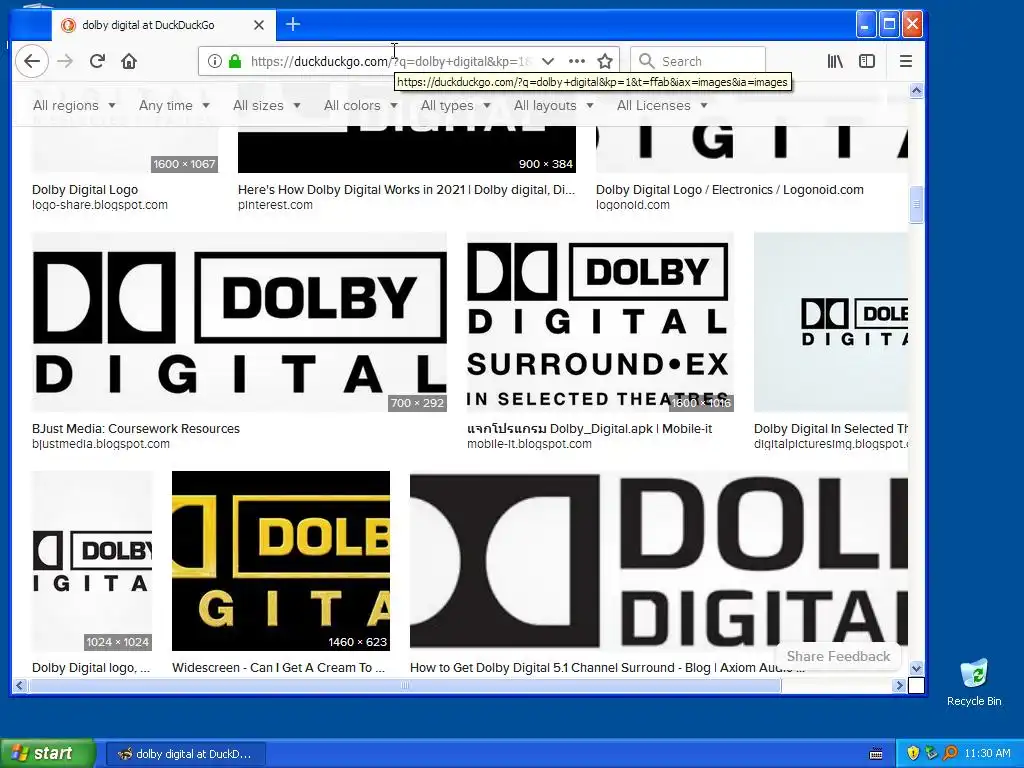
Task: Open Dolby Digital Surround EX thumbnail
Action: tap(600, 322)
